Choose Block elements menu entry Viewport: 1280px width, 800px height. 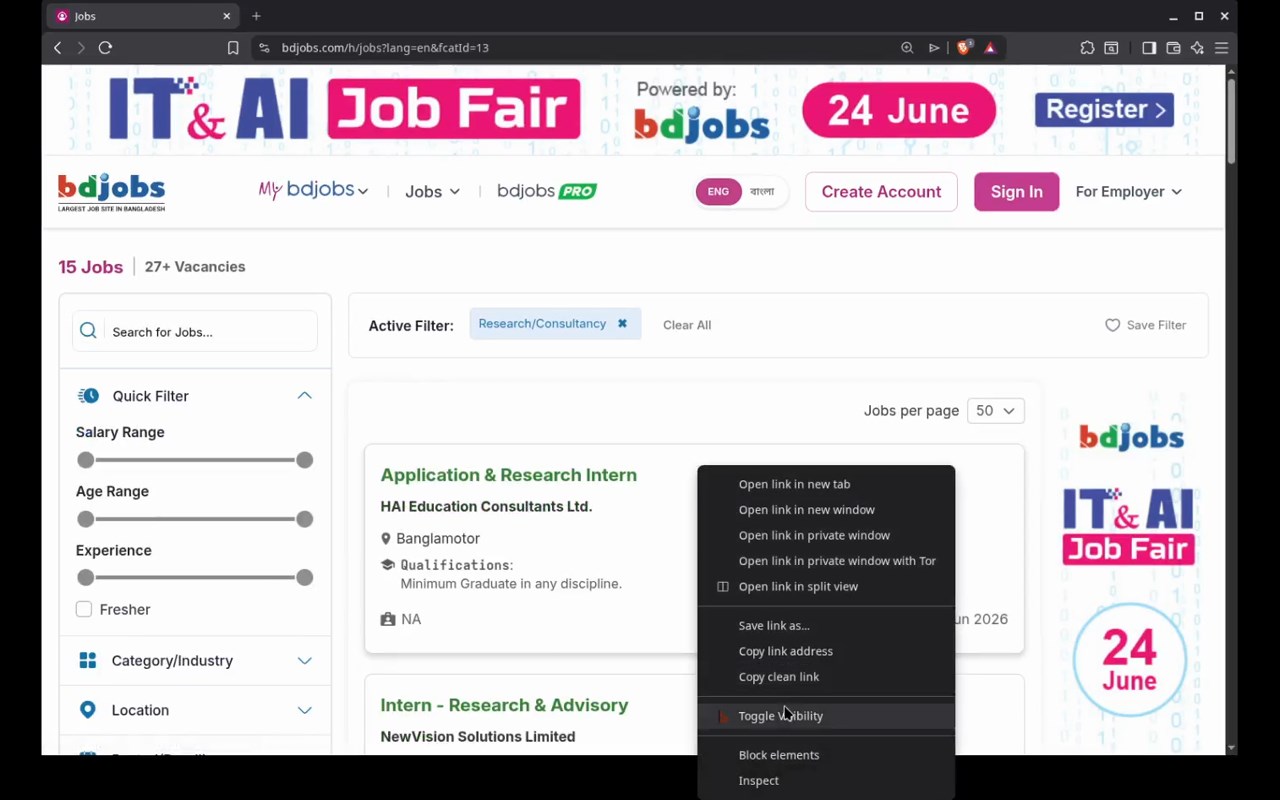point(826,755)
